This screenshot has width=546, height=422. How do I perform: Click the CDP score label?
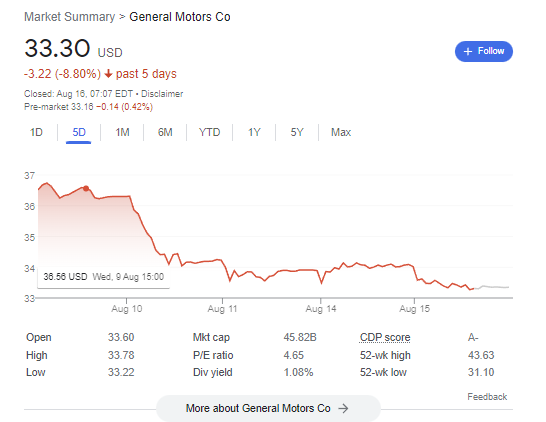(385, 337)
